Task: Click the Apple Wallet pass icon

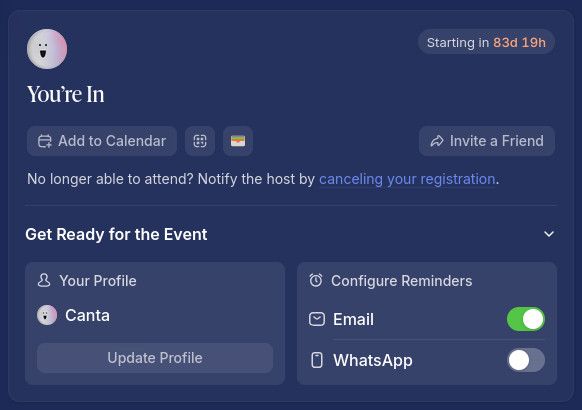Action: tap(238, 141)
